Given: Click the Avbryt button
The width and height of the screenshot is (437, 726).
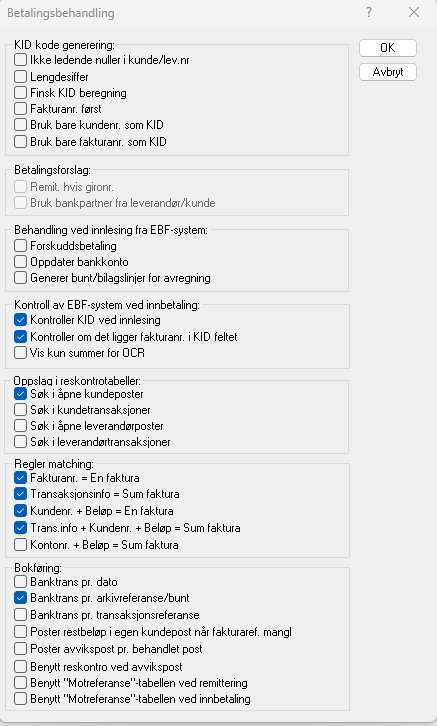Looking at the screenshot, I should point(387,72).
